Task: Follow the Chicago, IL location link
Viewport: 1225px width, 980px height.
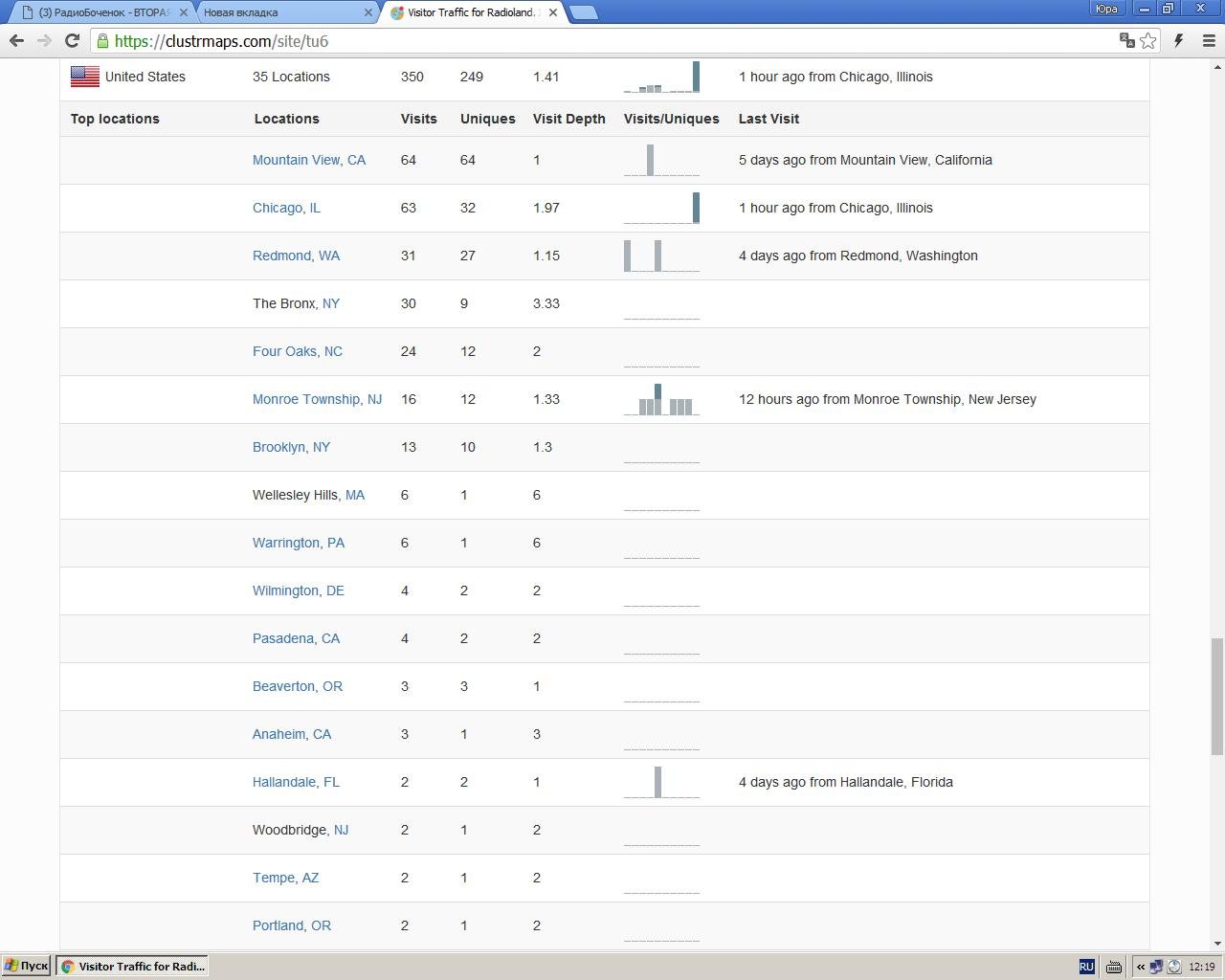Action: (x=286, y=208)
